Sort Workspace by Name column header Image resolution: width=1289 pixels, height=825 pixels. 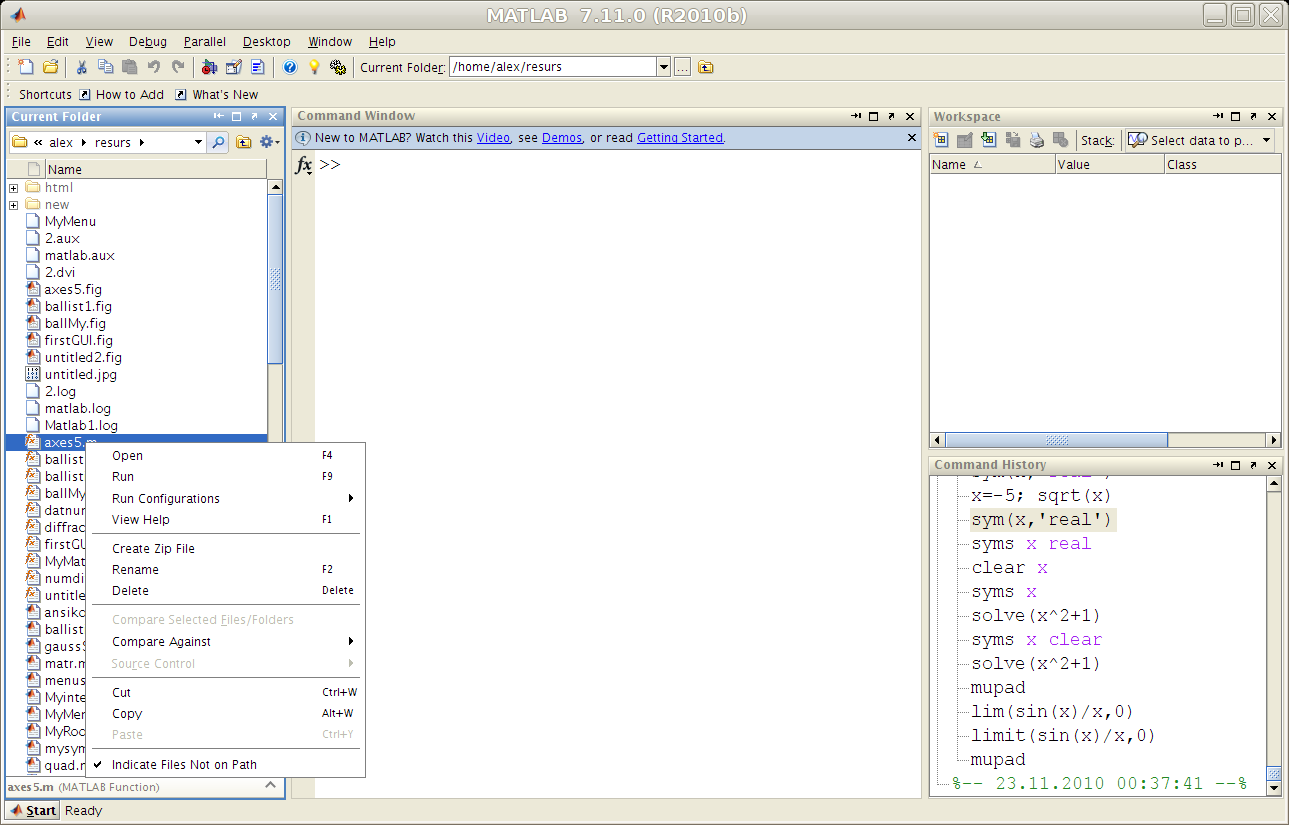pos(992,165)
